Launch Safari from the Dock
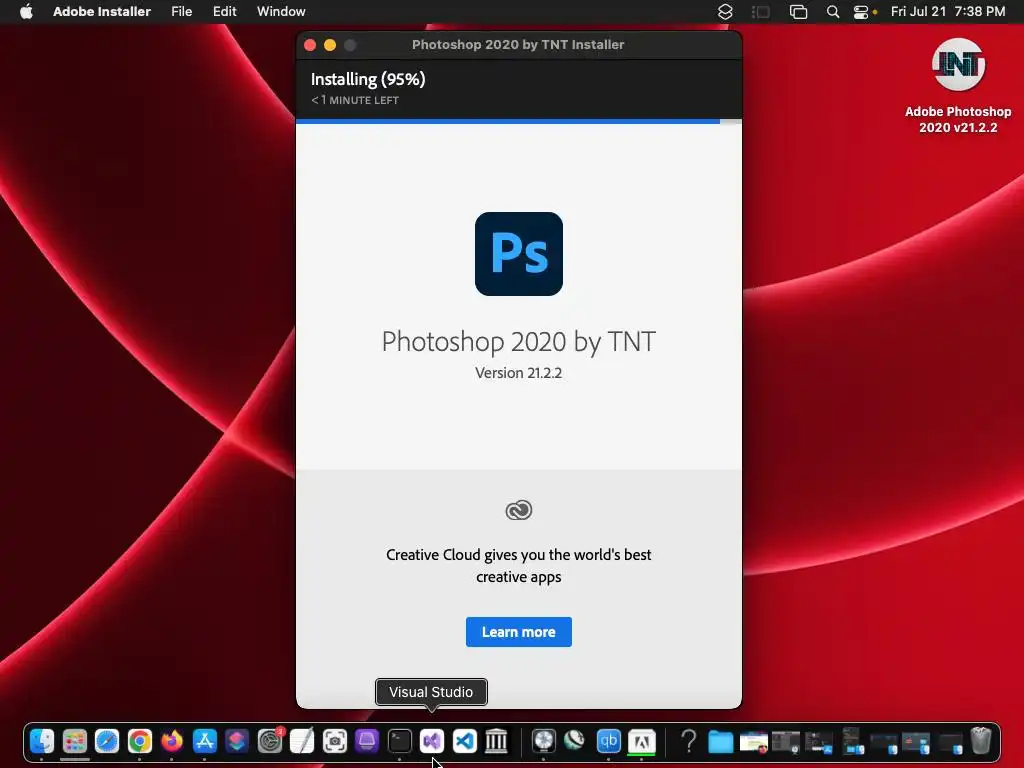The image size is (1024, 768). tap(107, 741)
